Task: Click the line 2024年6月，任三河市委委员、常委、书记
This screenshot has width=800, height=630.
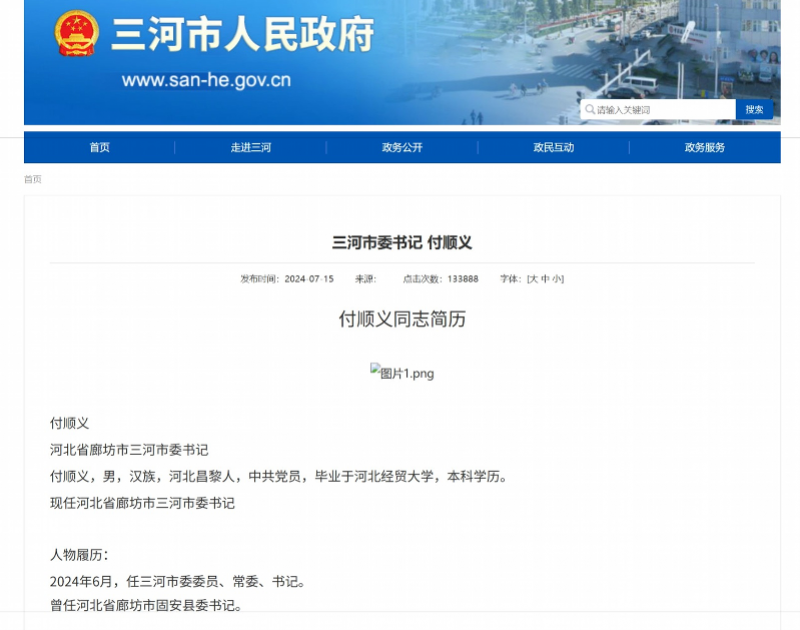Action: (x=178, y=582)
